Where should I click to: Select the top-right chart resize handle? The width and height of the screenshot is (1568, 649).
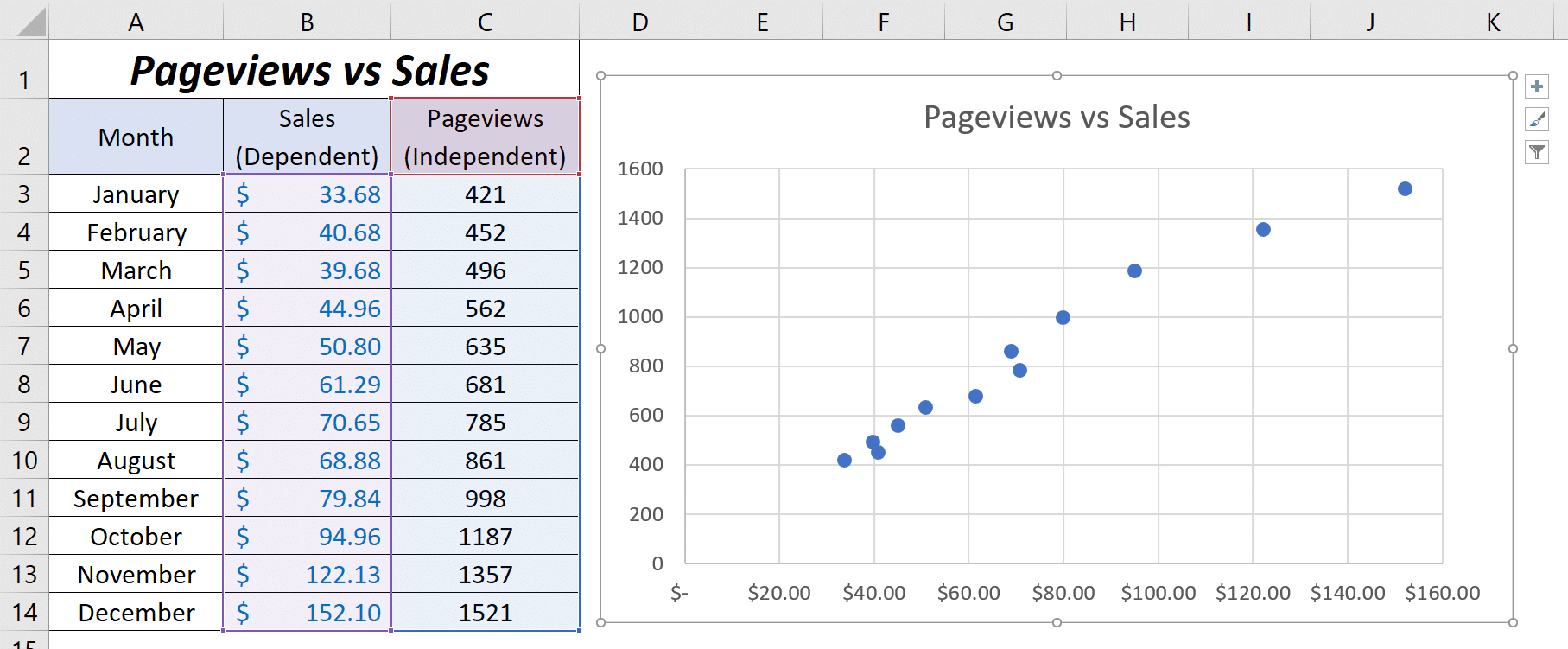(x=1513, y=76)
